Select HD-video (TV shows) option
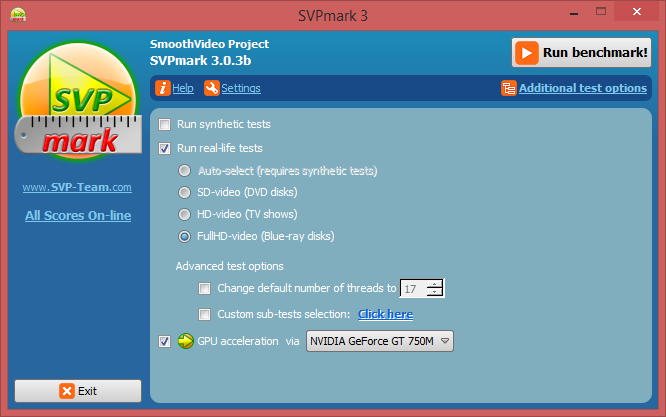Viewport: 666px width, 417px height. (184, 214)
